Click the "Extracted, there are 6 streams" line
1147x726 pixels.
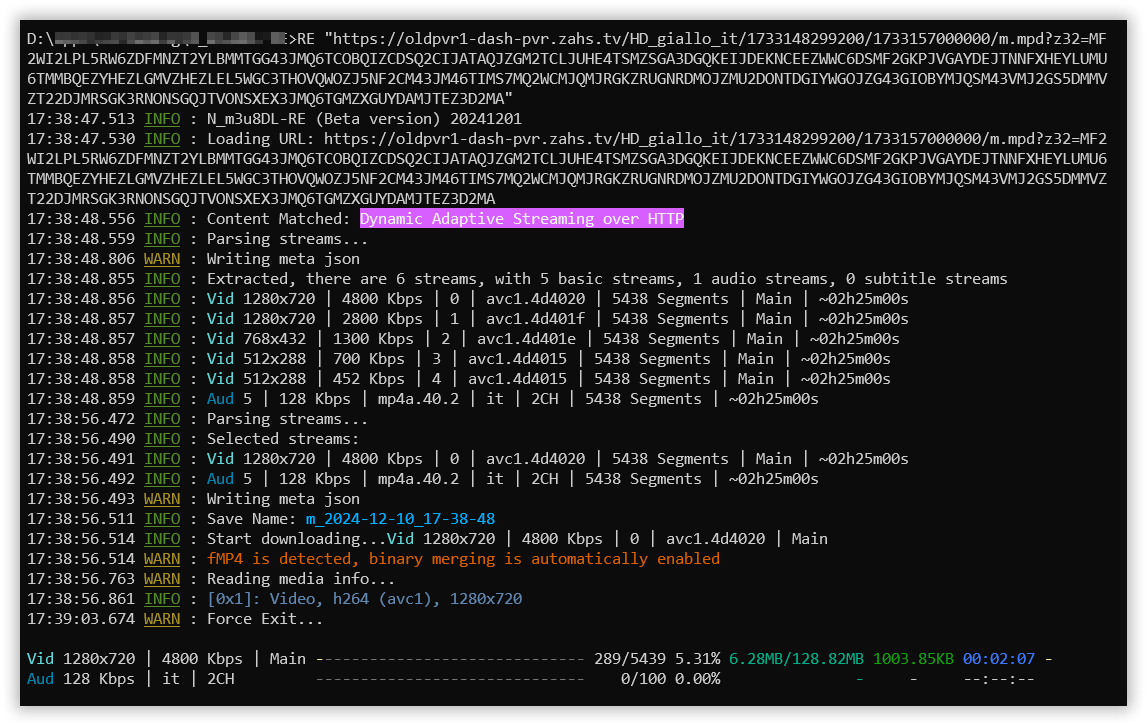coord(607,279)
